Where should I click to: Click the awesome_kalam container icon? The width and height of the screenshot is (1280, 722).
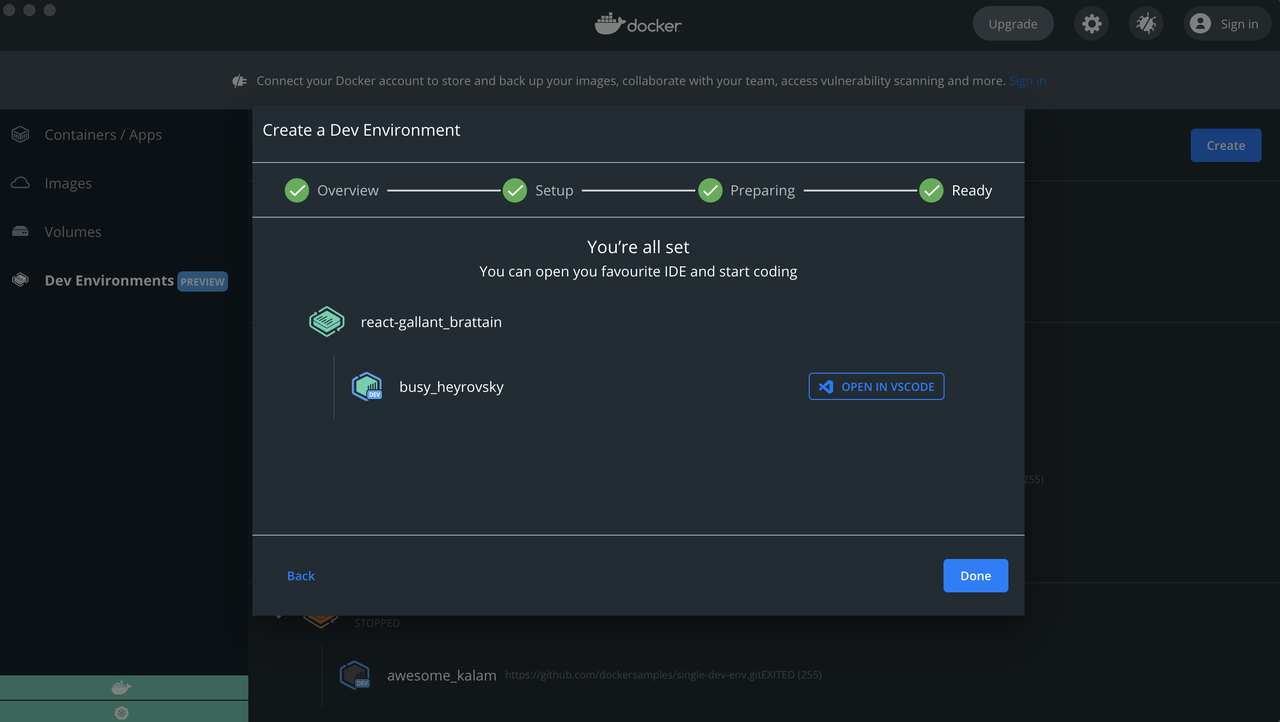[355, 675]
